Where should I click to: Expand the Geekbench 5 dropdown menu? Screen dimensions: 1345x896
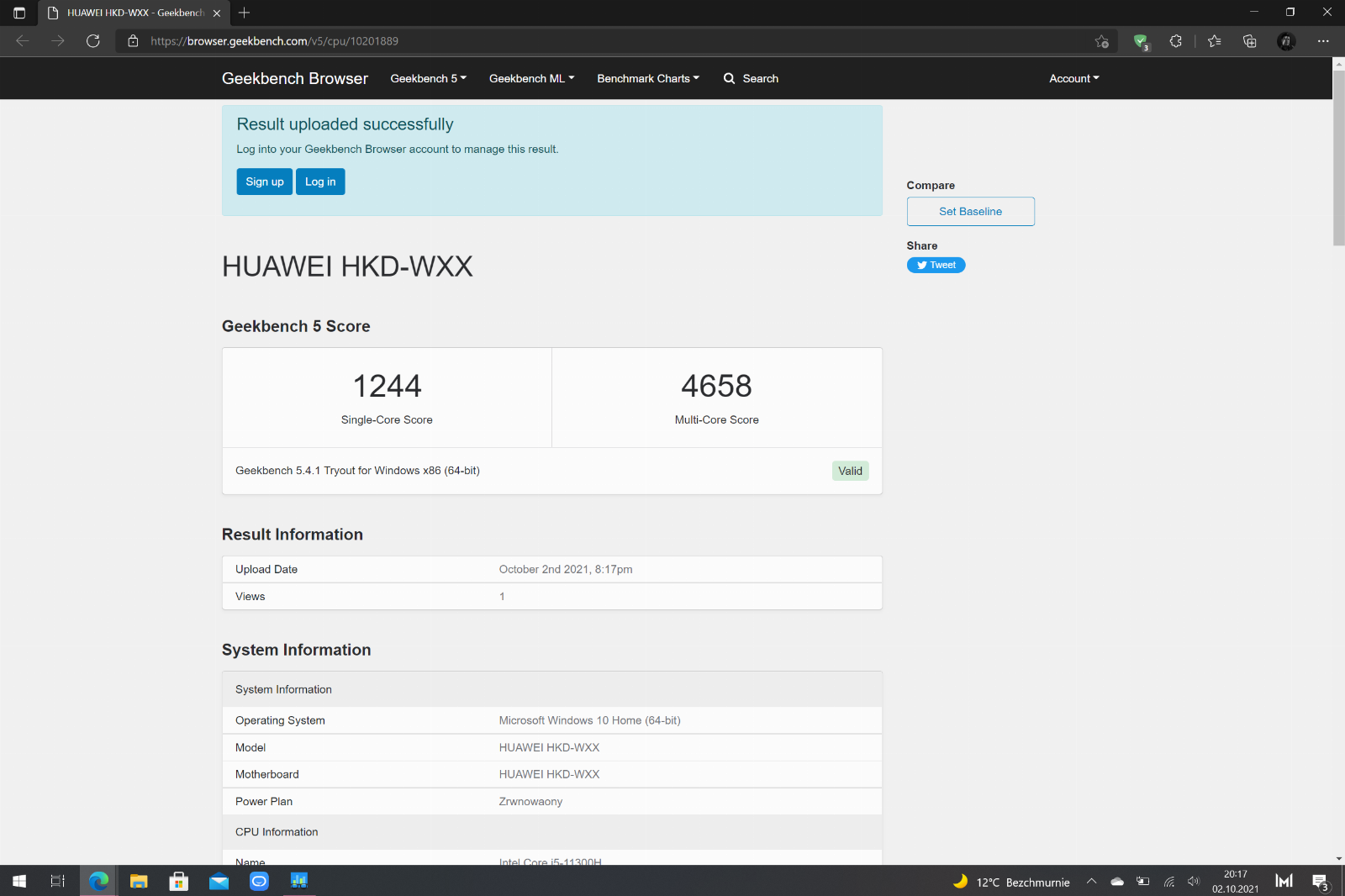(x=428, y=78)
